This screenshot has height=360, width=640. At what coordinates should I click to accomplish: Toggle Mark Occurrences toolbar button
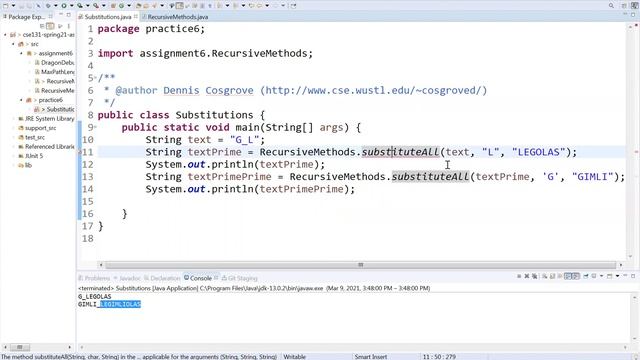(179, 6)
